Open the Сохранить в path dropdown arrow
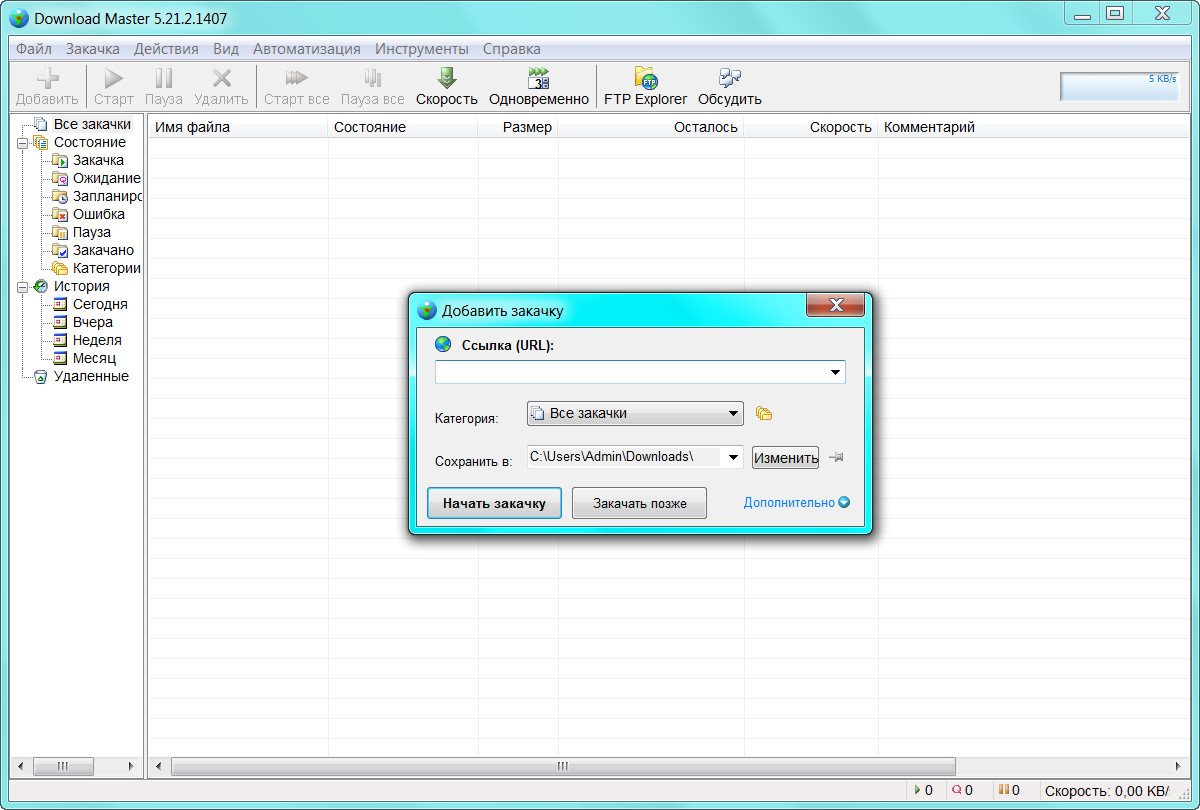The width and height of the screenshot is (1200, 810). 733,458
